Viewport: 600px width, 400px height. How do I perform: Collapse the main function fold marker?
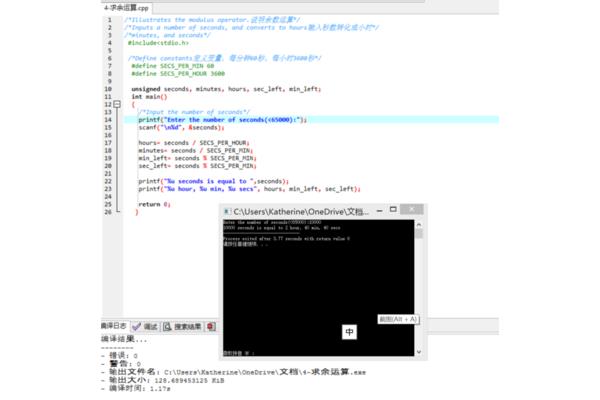pyautogui.click(x=117, y=104)
